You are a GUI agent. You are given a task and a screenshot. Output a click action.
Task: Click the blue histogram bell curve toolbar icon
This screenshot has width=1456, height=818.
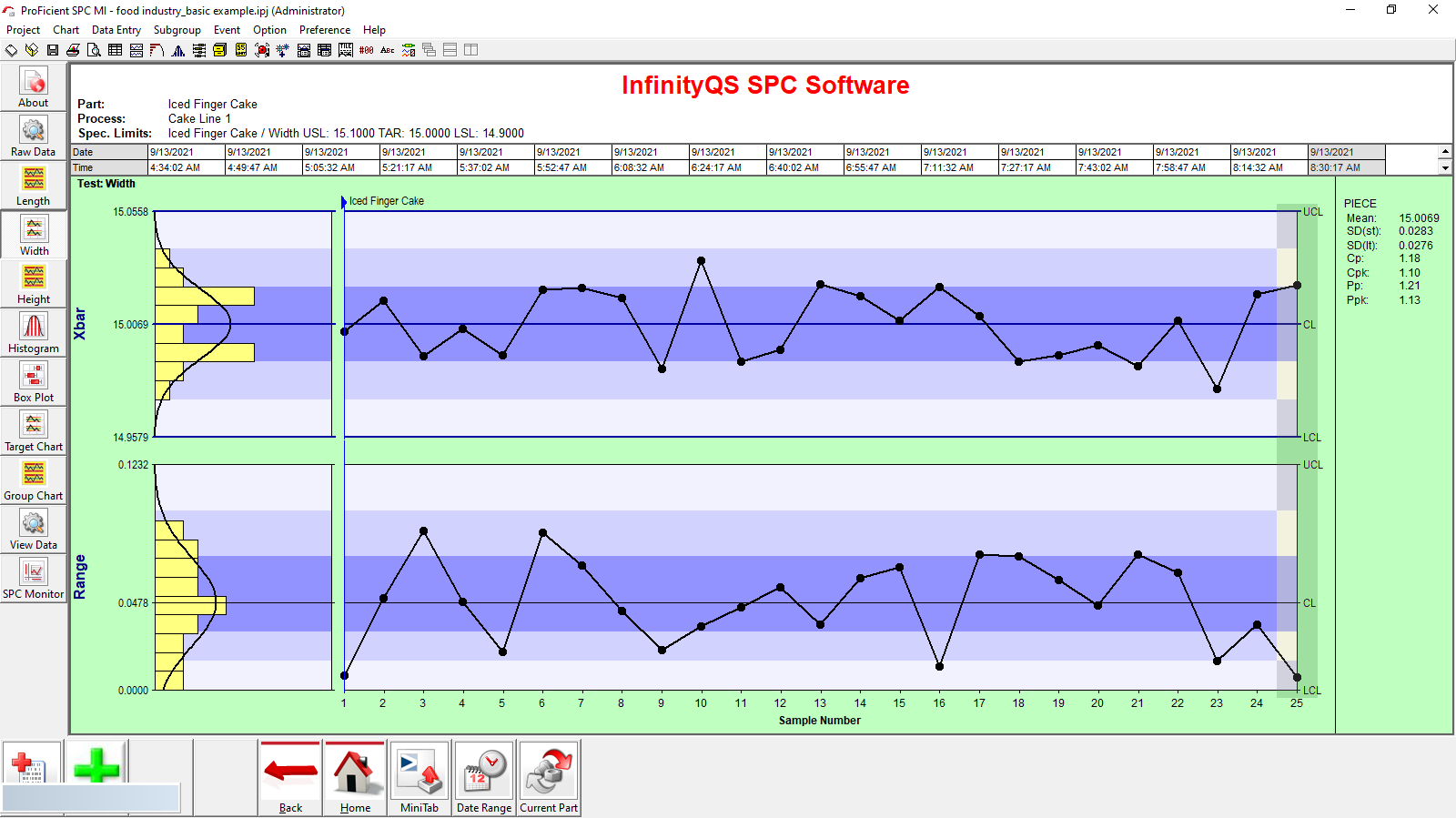[178, 50]
